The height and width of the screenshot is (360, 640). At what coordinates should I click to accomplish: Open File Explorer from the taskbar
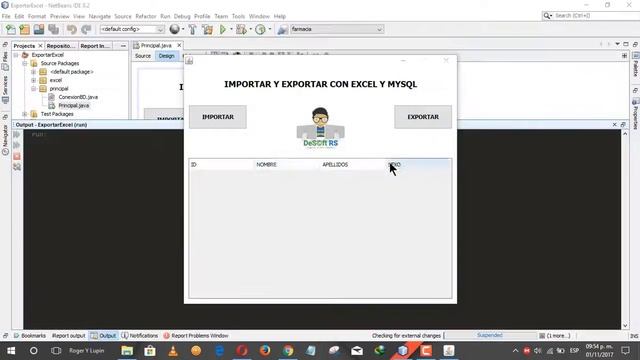(x=127, y=351)
